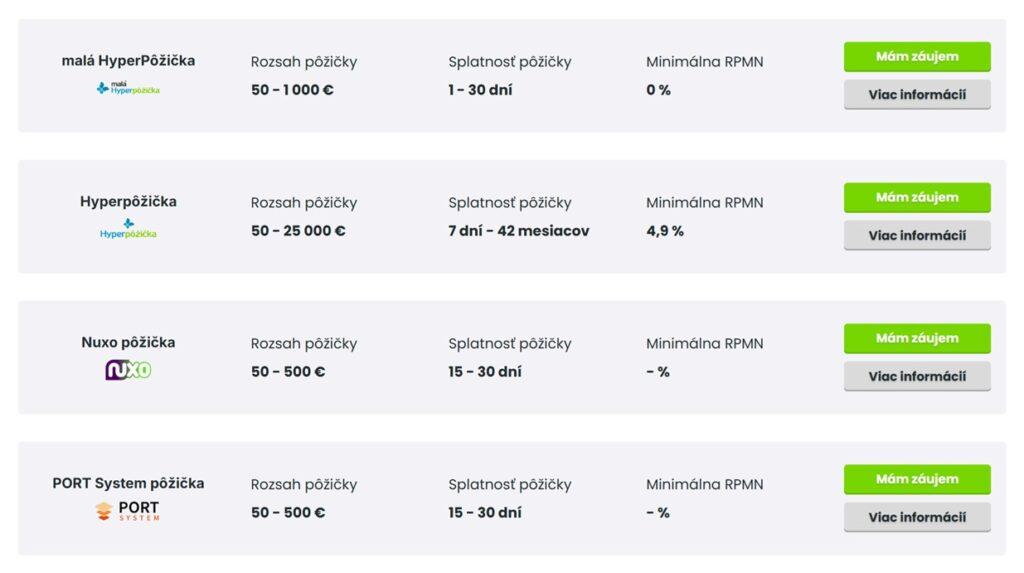Click the 50 - 25 000 € loan range
Screen dimensions: 1024x573
298,231
